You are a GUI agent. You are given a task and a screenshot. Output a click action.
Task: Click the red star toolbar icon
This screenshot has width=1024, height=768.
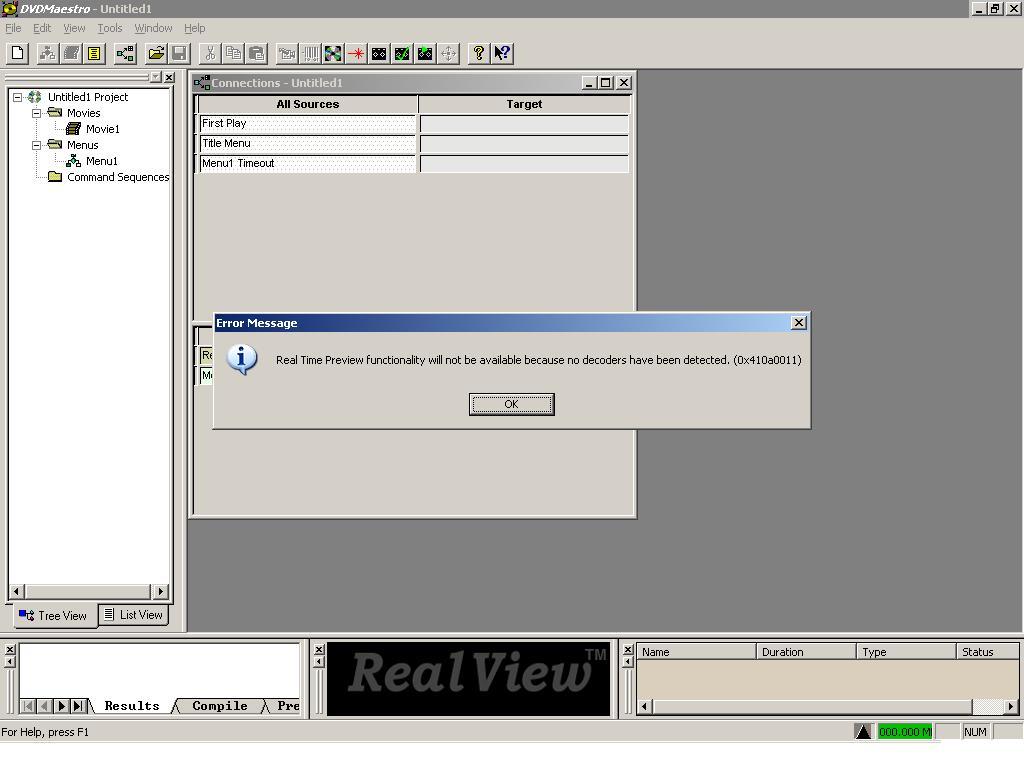(x=357, y=53)
